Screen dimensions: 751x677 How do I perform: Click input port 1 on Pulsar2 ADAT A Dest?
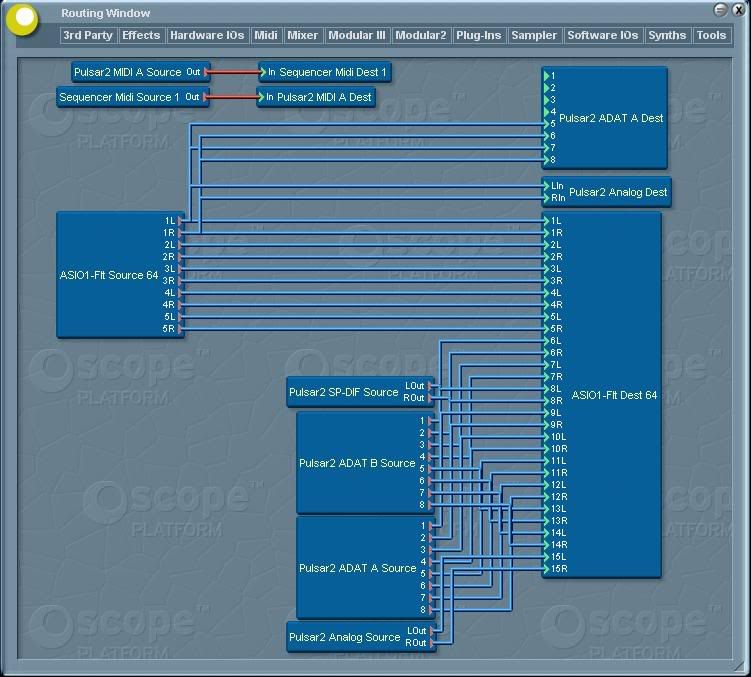tap(546, 76)
